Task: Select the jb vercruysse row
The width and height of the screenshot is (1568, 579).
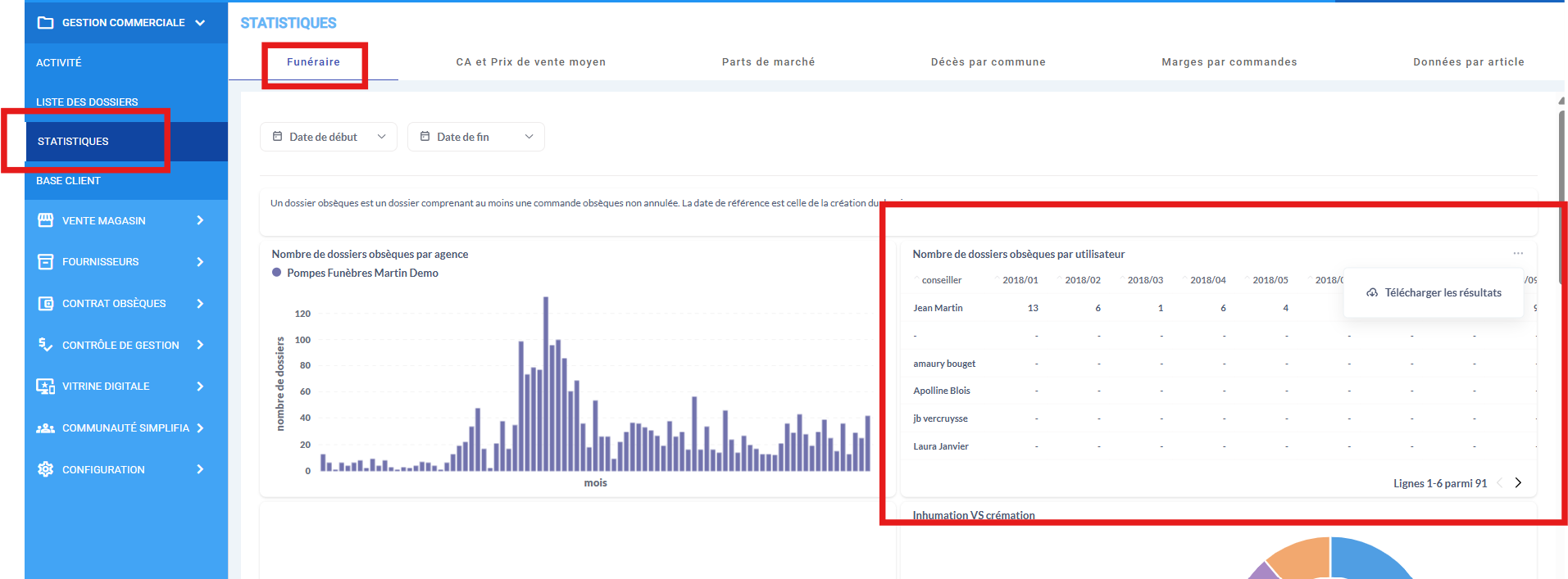Action: (x=940, y=418)
